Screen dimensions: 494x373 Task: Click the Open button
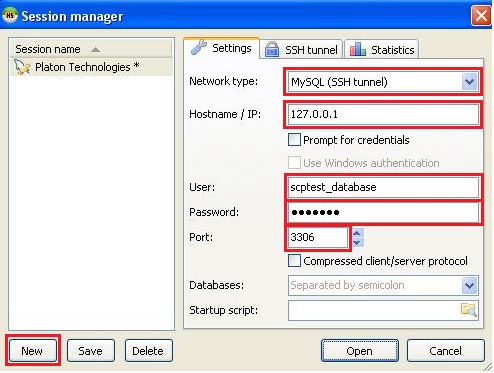tap(359, 351)
